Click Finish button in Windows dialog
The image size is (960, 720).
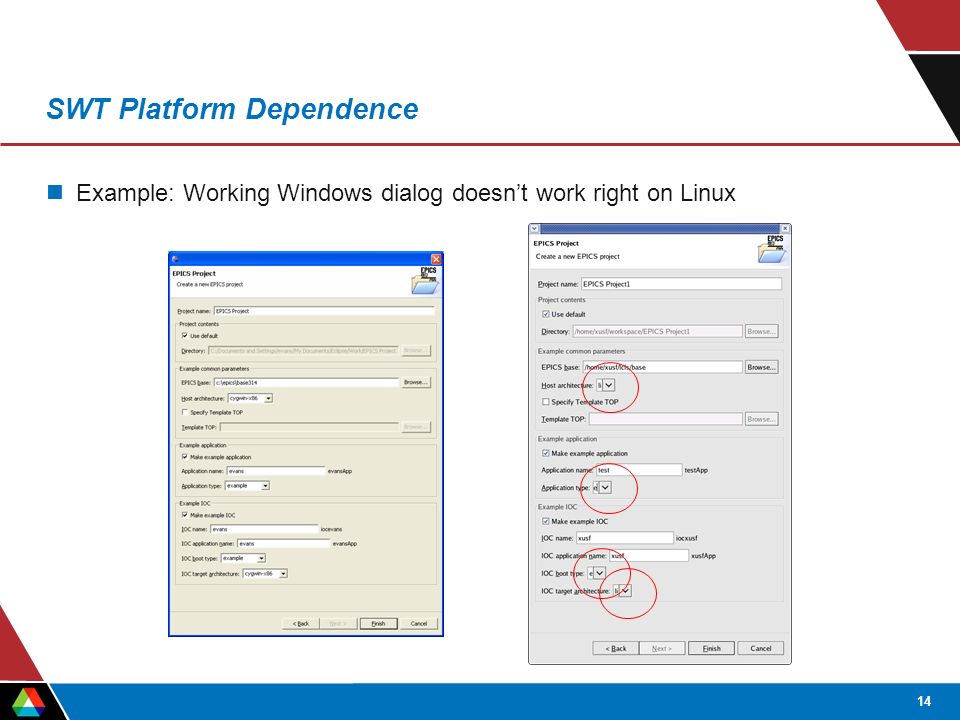tap(378, 623)
